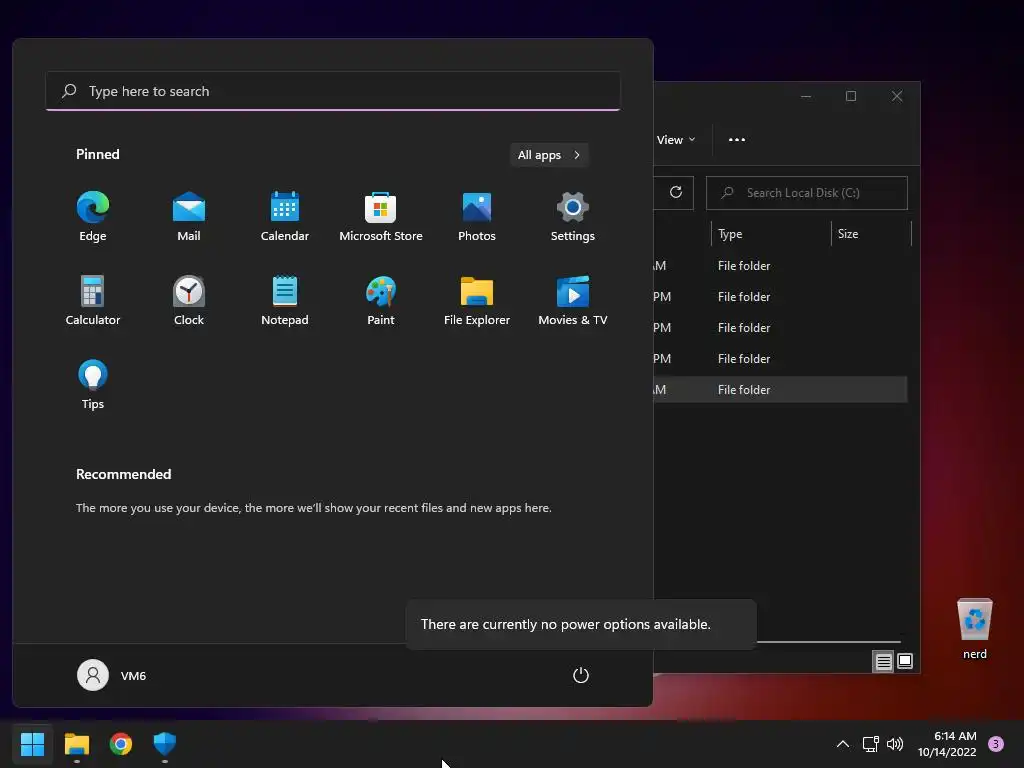Refresh the File Explorer folder view
This screenshot has height=768, width=1024.
[676, 192]
